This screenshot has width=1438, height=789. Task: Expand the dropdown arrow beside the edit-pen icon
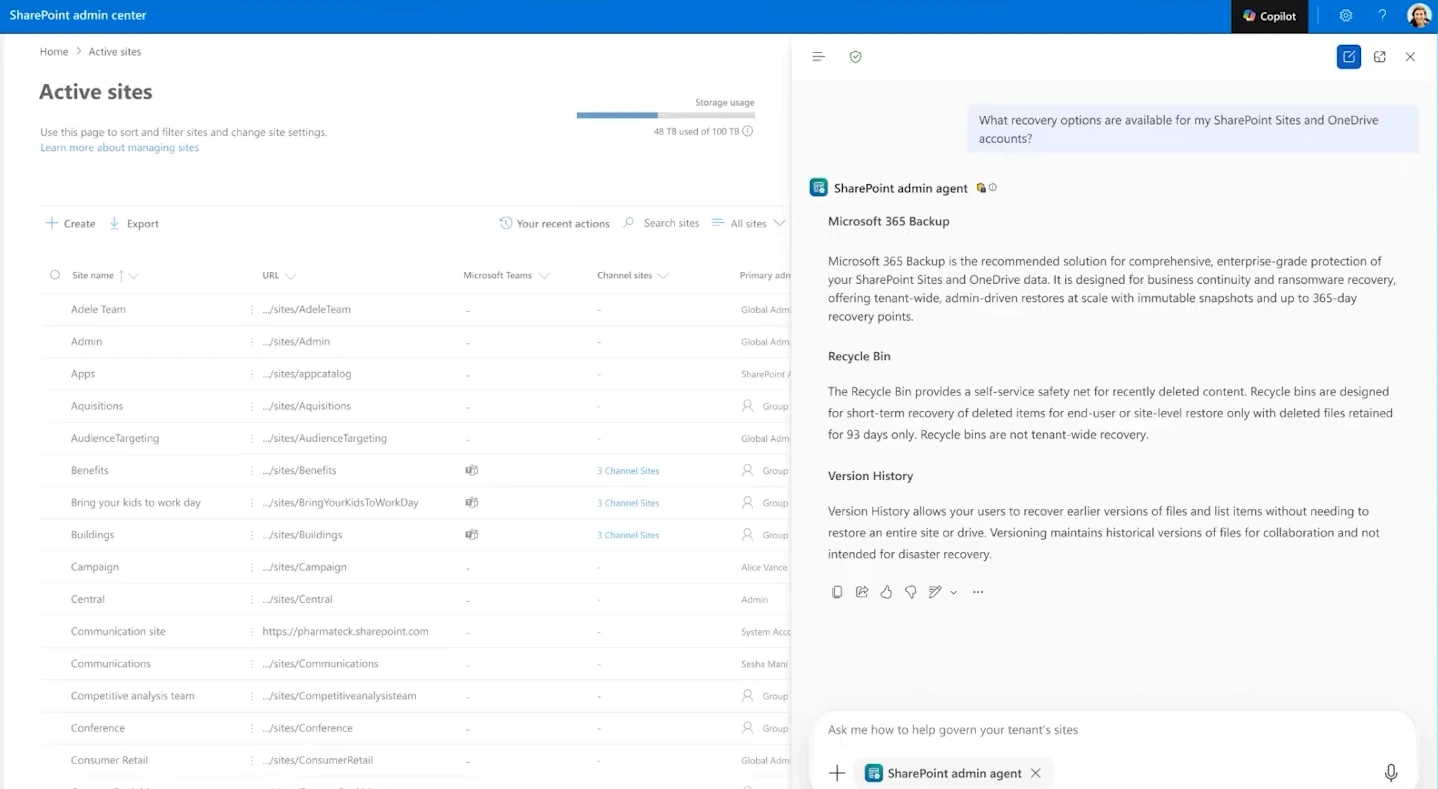[953, 593]
